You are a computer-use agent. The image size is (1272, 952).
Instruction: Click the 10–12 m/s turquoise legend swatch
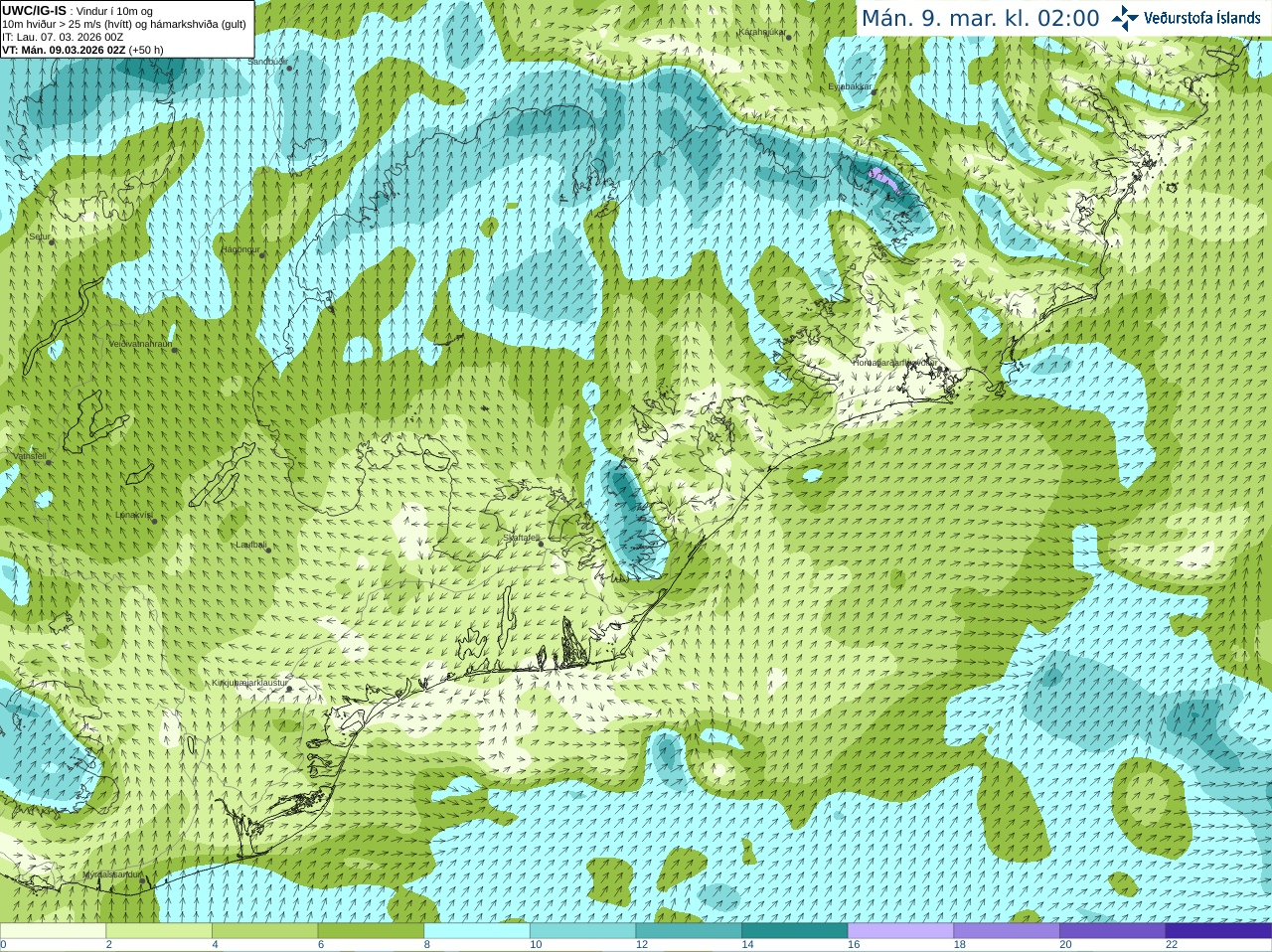click(582, 931)
